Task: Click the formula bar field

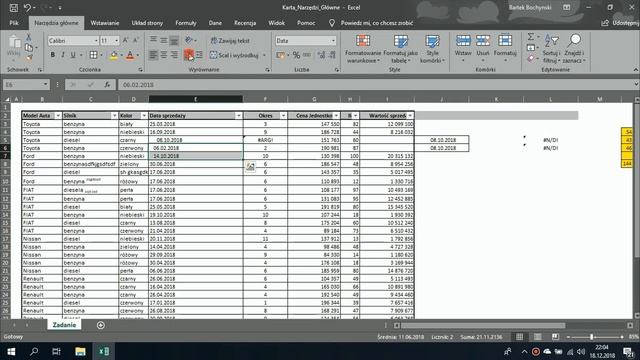Action: pos(376,84)
